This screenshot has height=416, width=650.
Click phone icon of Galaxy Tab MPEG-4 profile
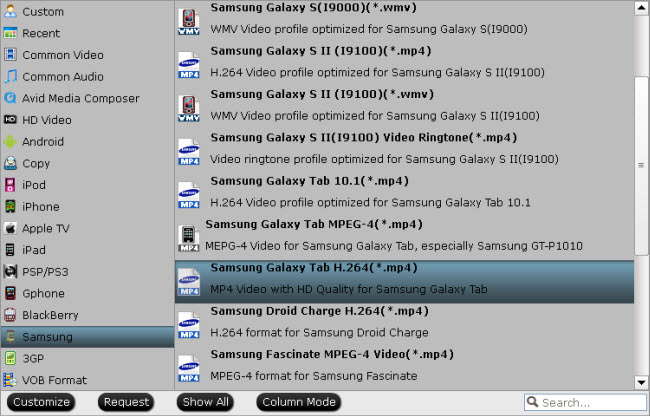tap(189, 238)
